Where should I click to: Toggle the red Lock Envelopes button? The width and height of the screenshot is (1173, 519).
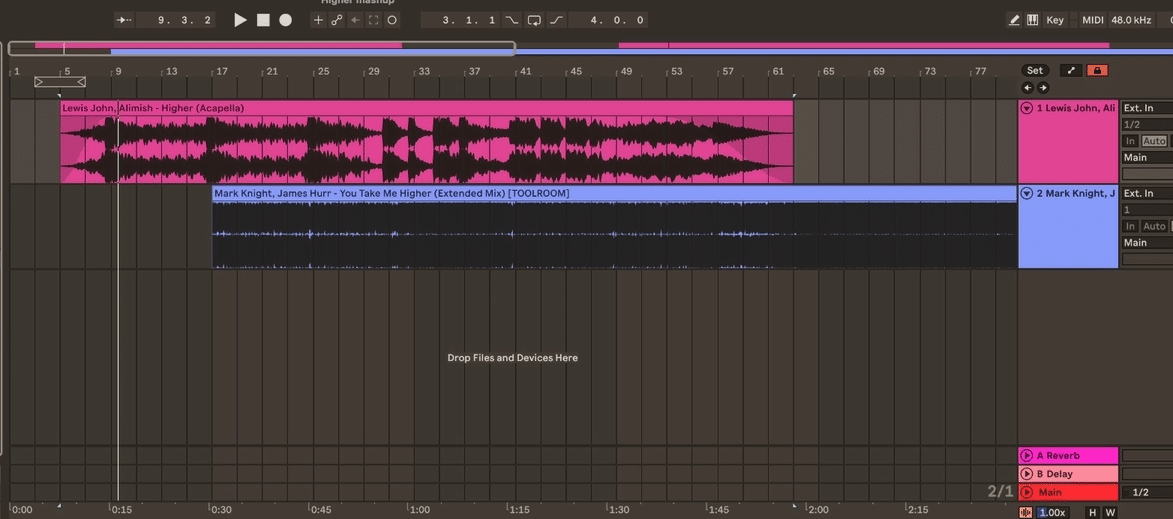[1097, 70]
